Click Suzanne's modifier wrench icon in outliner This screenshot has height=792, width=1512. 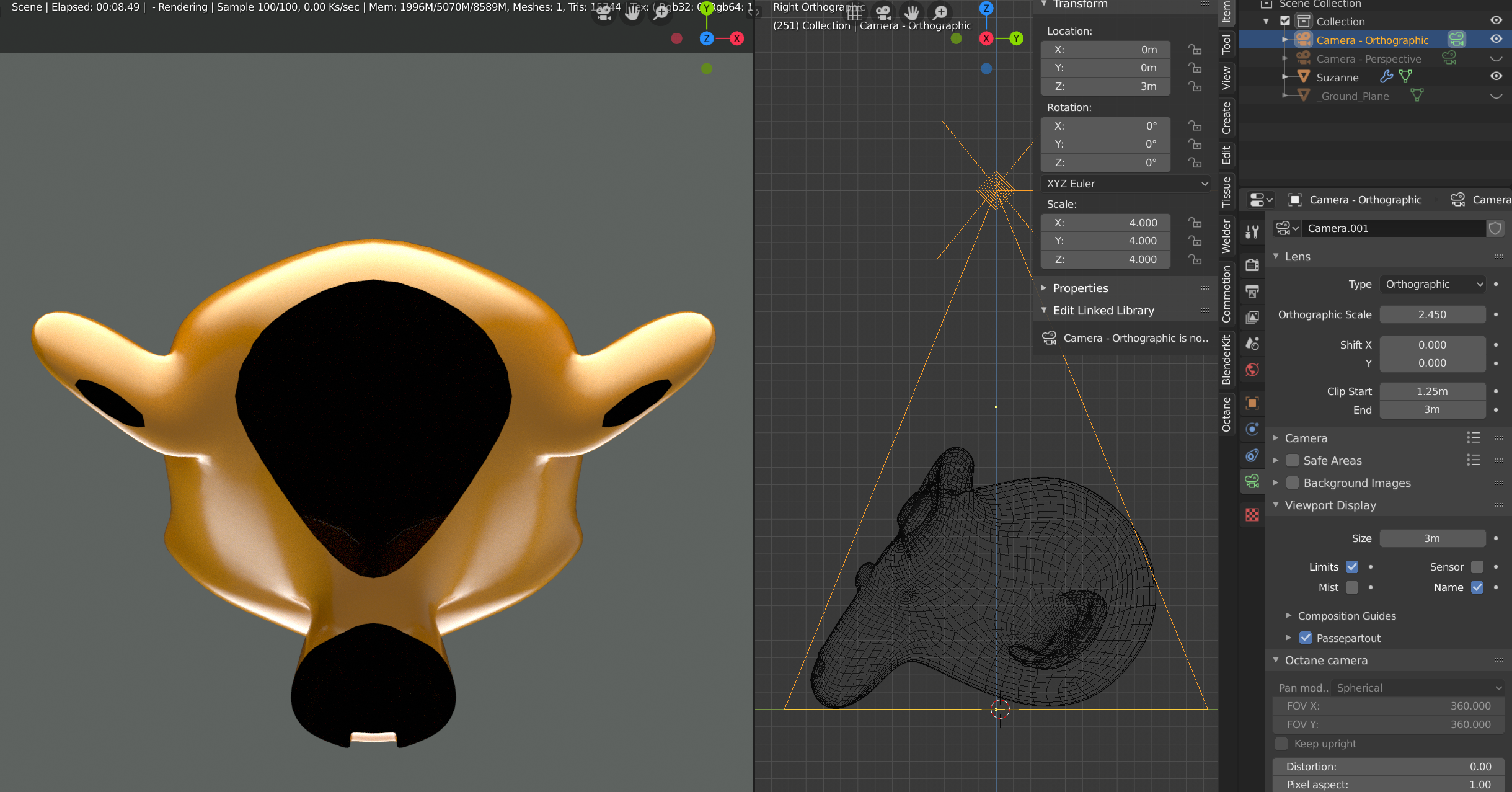click(x=1386, y=77)
